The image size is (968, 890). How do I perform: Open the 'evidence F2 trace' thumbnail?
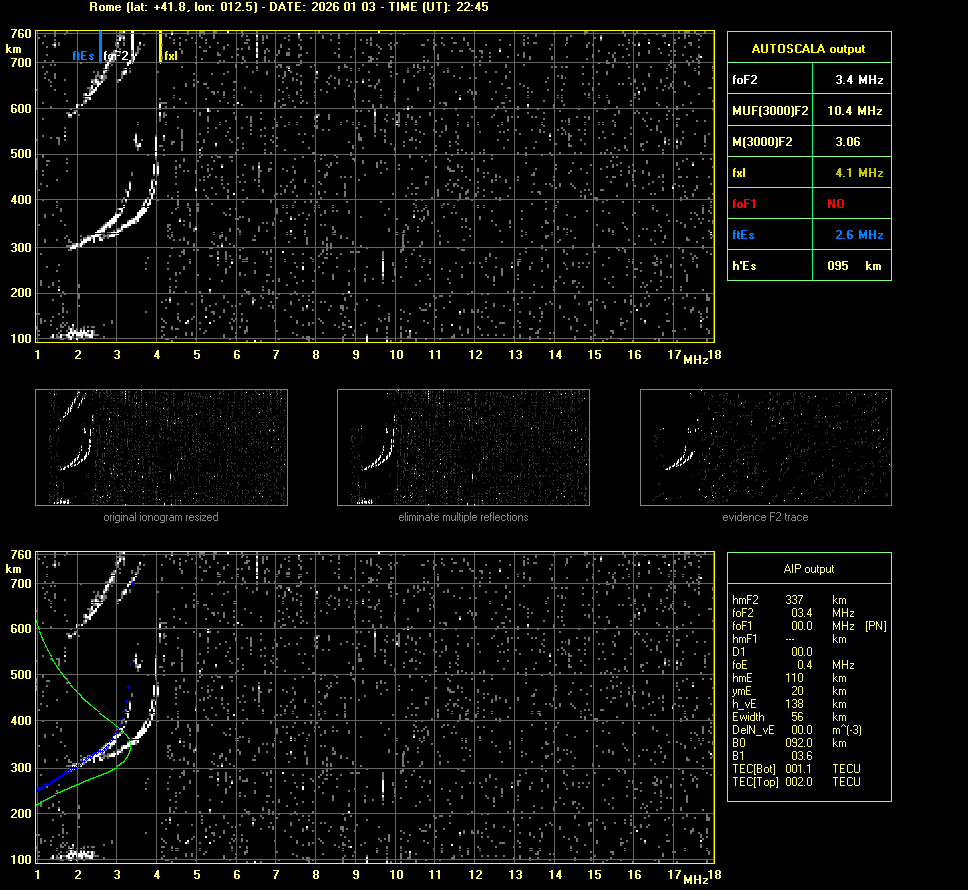coord(765,447)
